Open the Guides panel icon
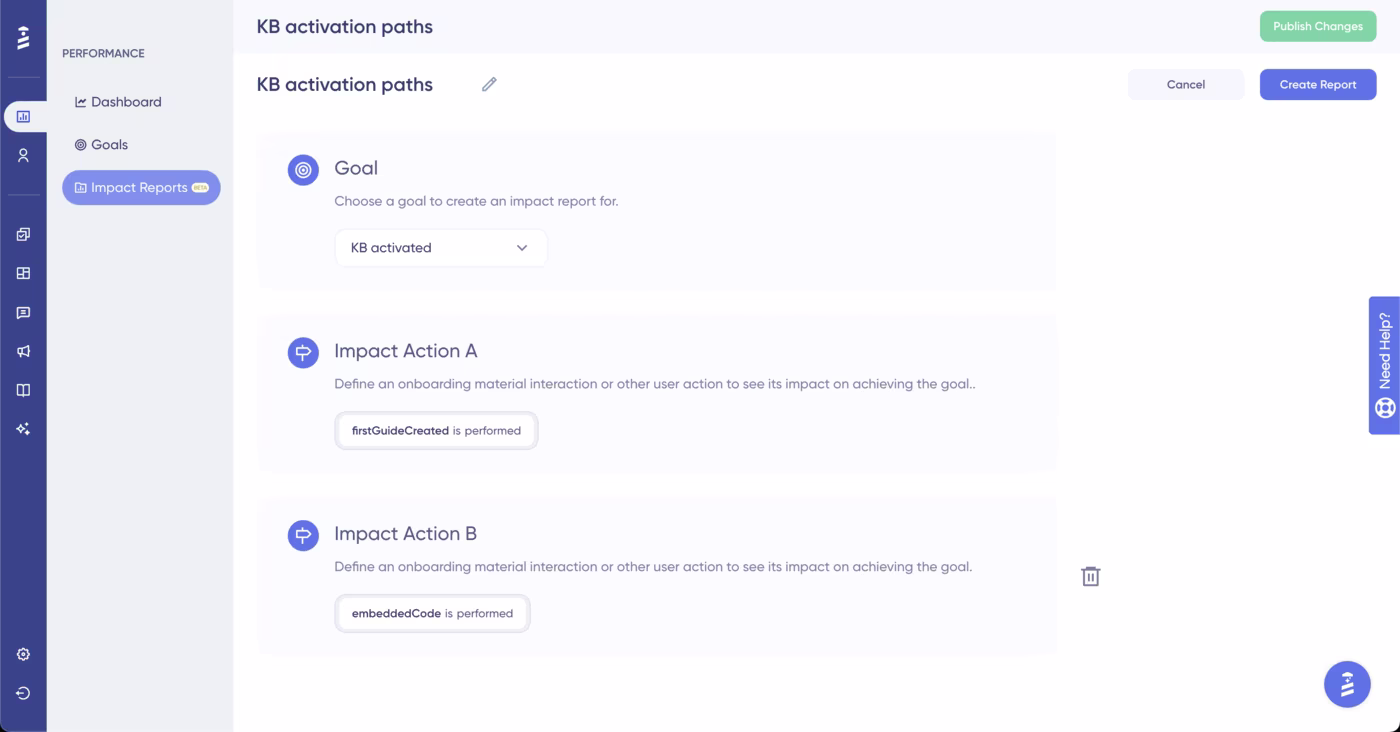The image size is (1400, 732). 24,234
